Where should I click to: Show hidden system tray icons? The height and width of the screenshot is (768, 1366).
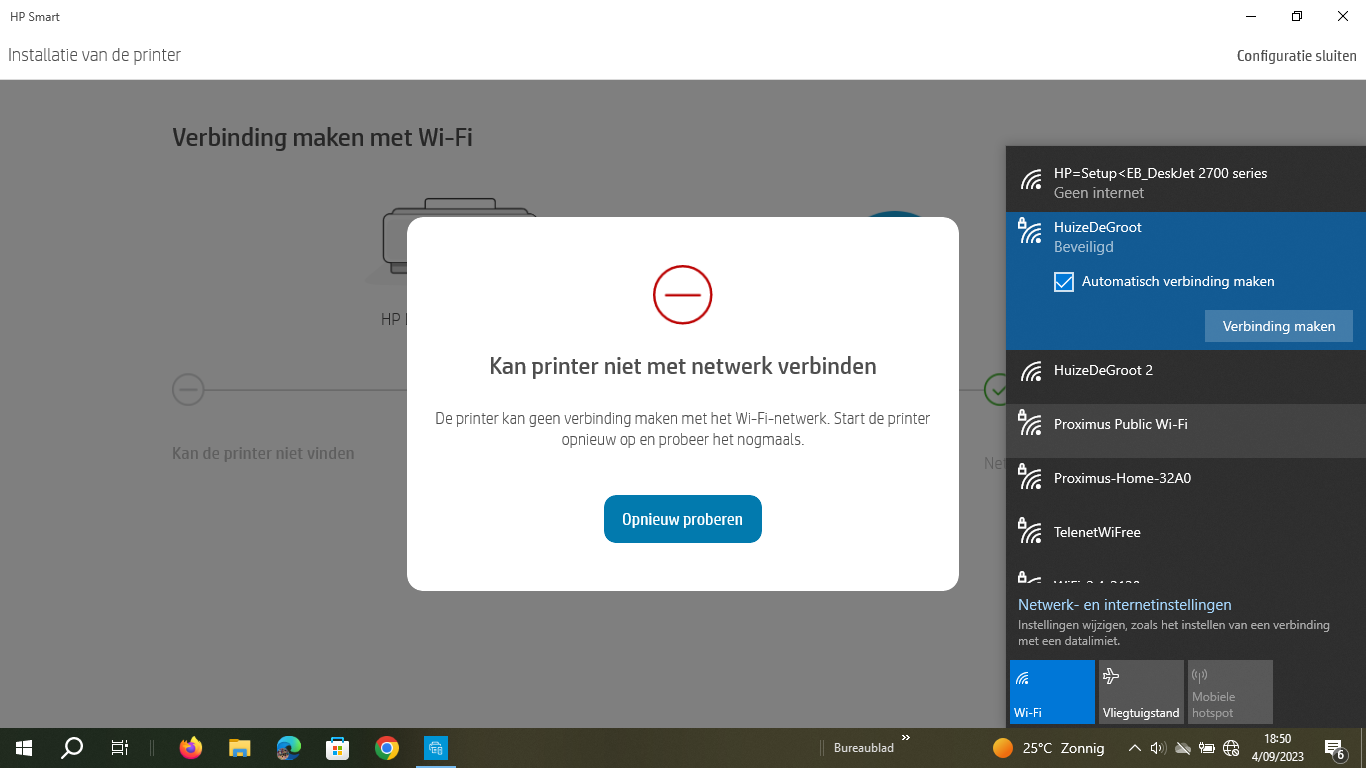click(1134, 748)
